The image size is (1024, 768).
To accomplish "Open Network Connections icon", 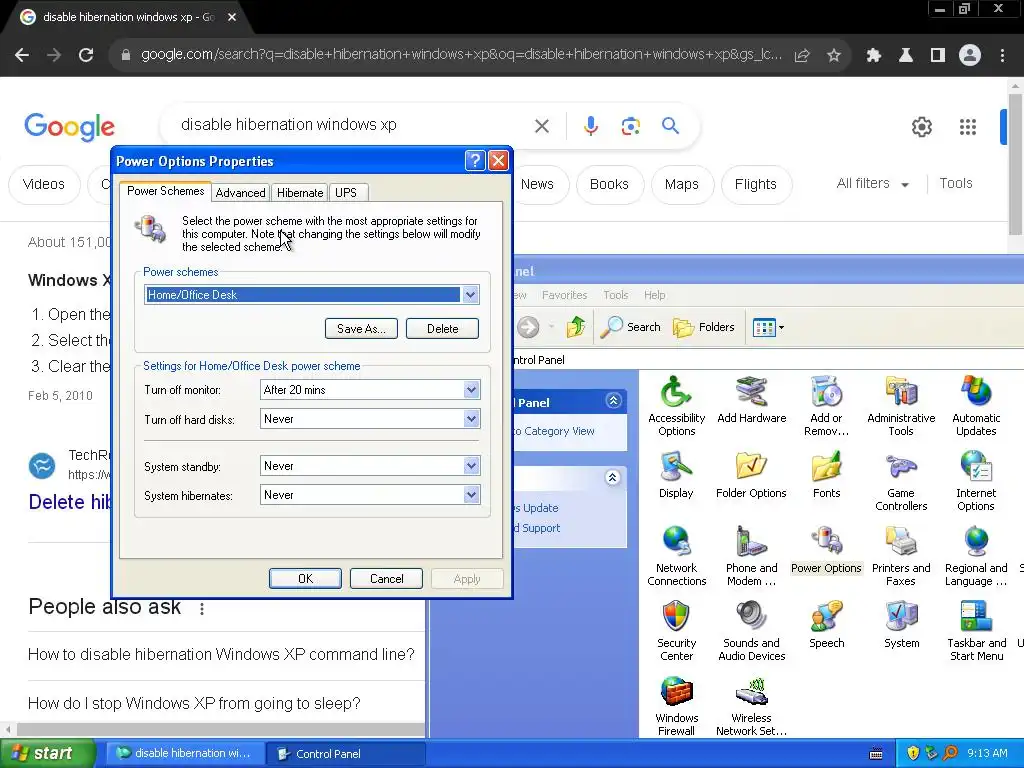I will [676, 556].
